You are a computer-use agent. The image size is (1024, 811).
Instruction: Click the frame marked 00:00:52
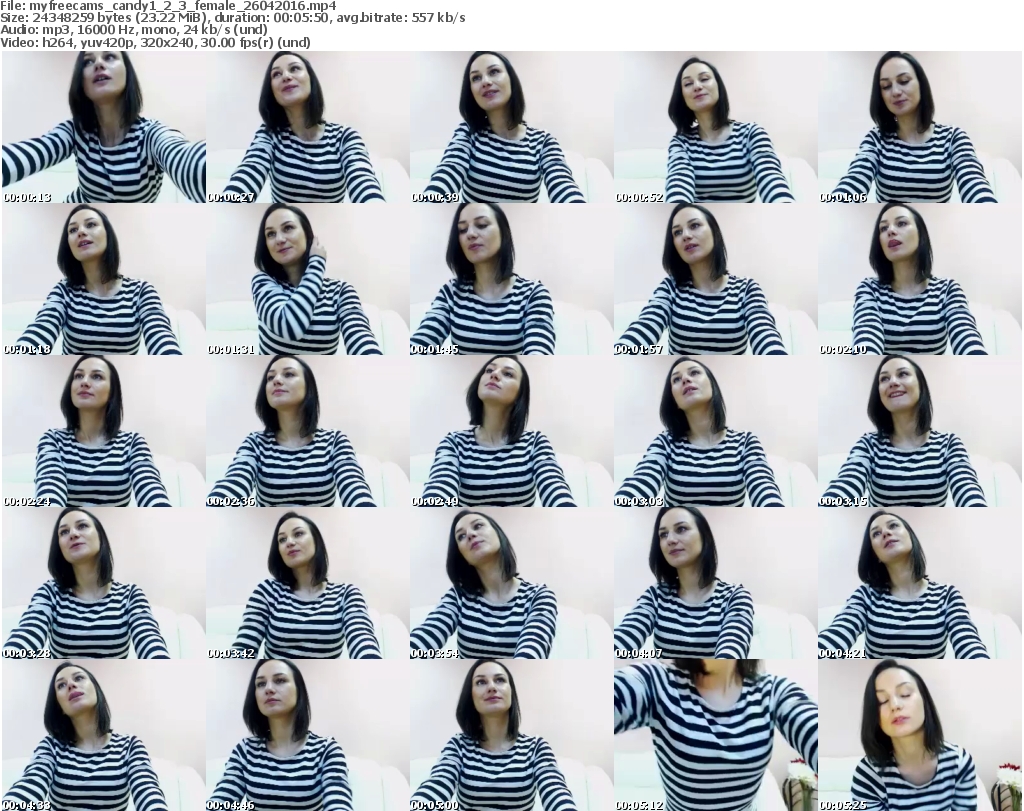pos(716,127)
